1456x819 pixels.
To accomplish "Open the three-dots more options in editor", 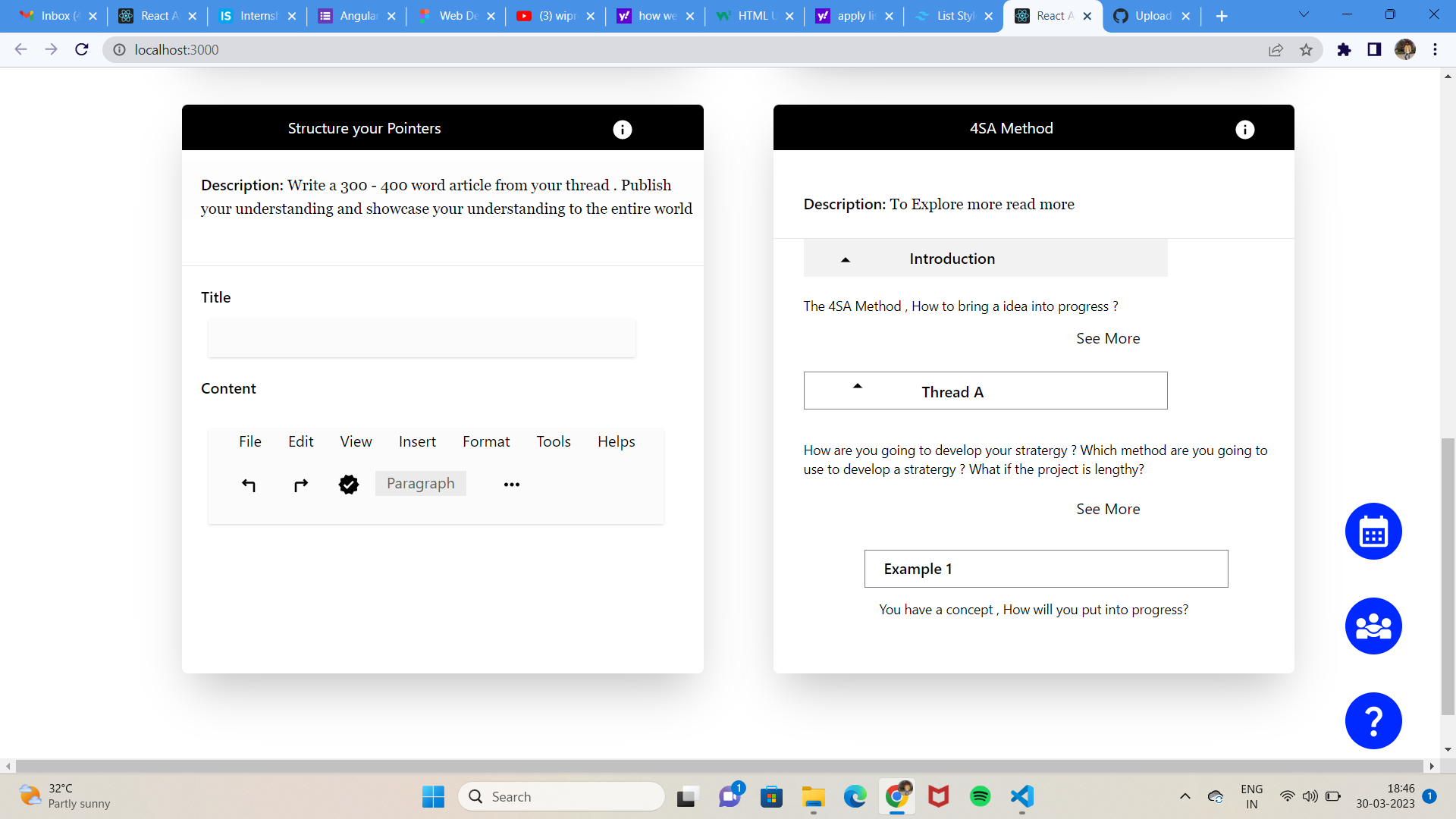I will (x=512, y=485).
